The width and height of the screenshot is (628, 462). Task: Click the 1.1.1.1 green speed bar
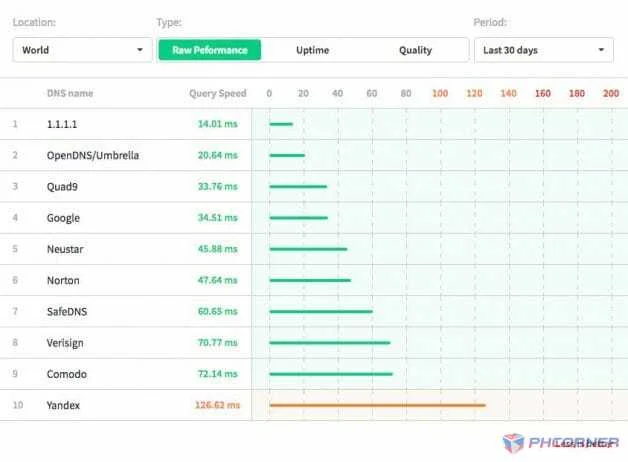pyautogui.click(x=281, y=124)
